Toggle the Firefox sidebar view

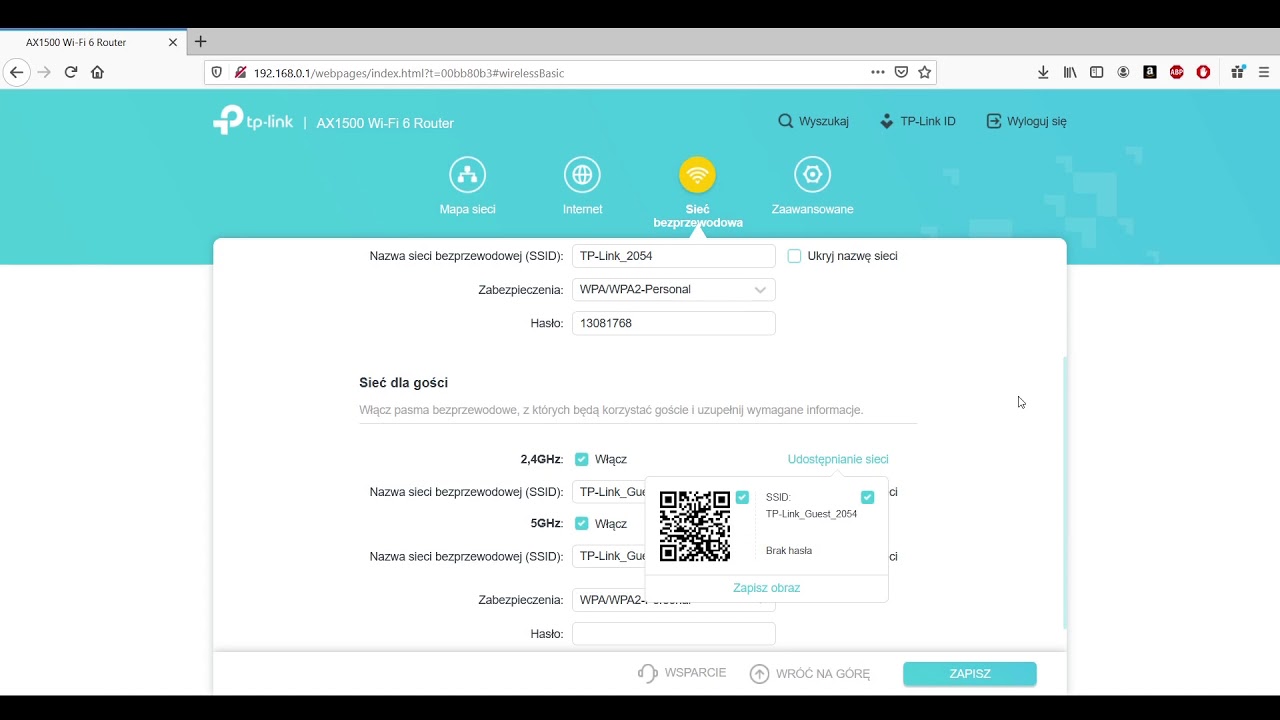(x=1097, y=72)
